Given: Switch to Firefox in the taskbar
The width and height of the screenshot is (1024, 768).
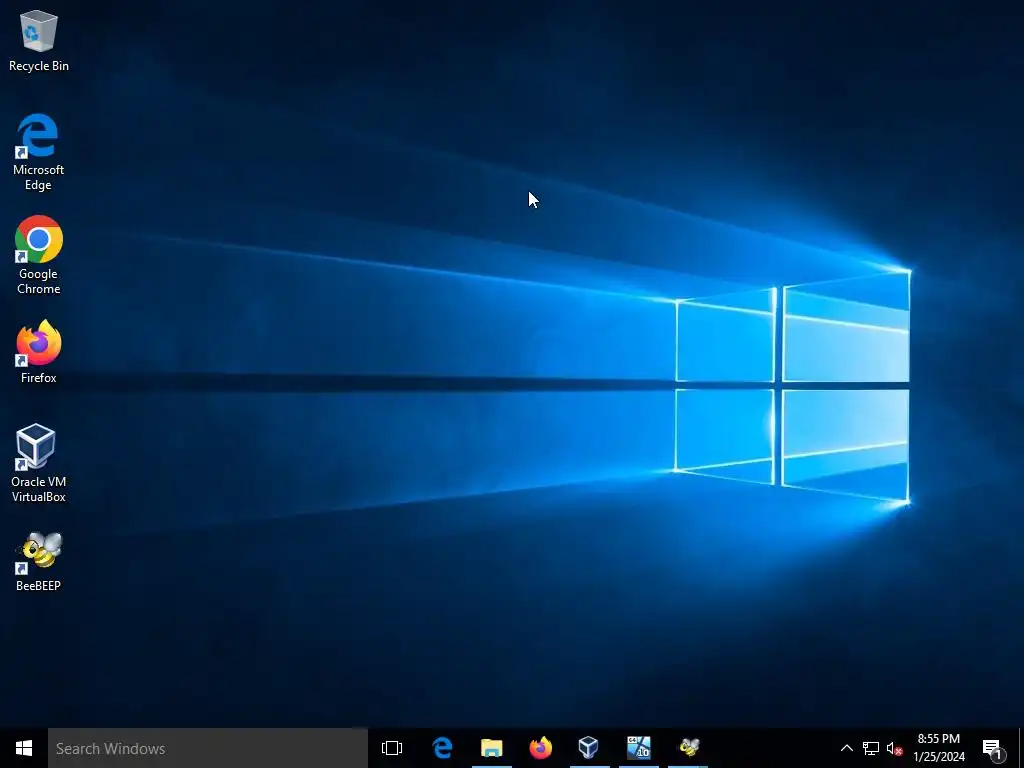Looking at the screenshot, I should coord(541,748).
